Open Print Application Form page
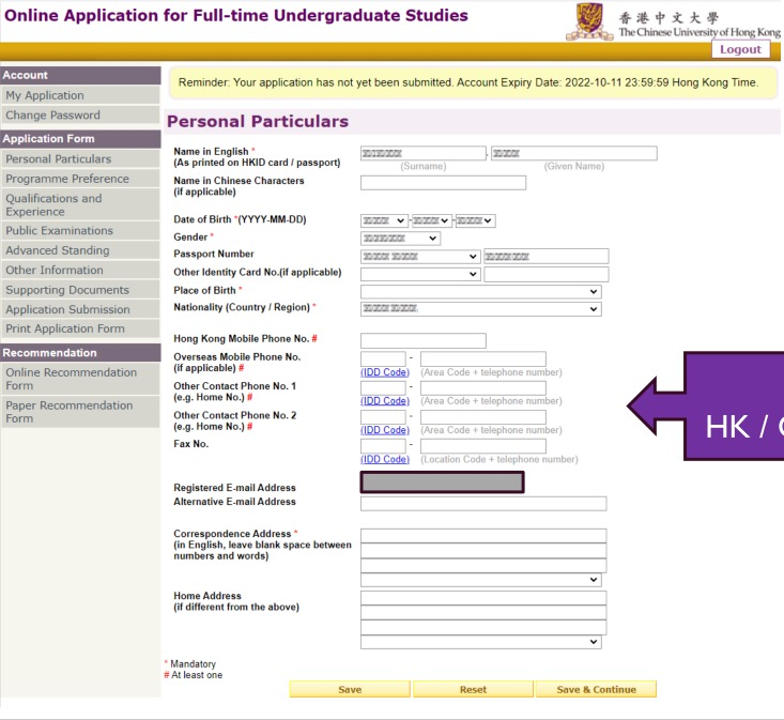Screen dimensions: 784x720 tap(80, 328)
